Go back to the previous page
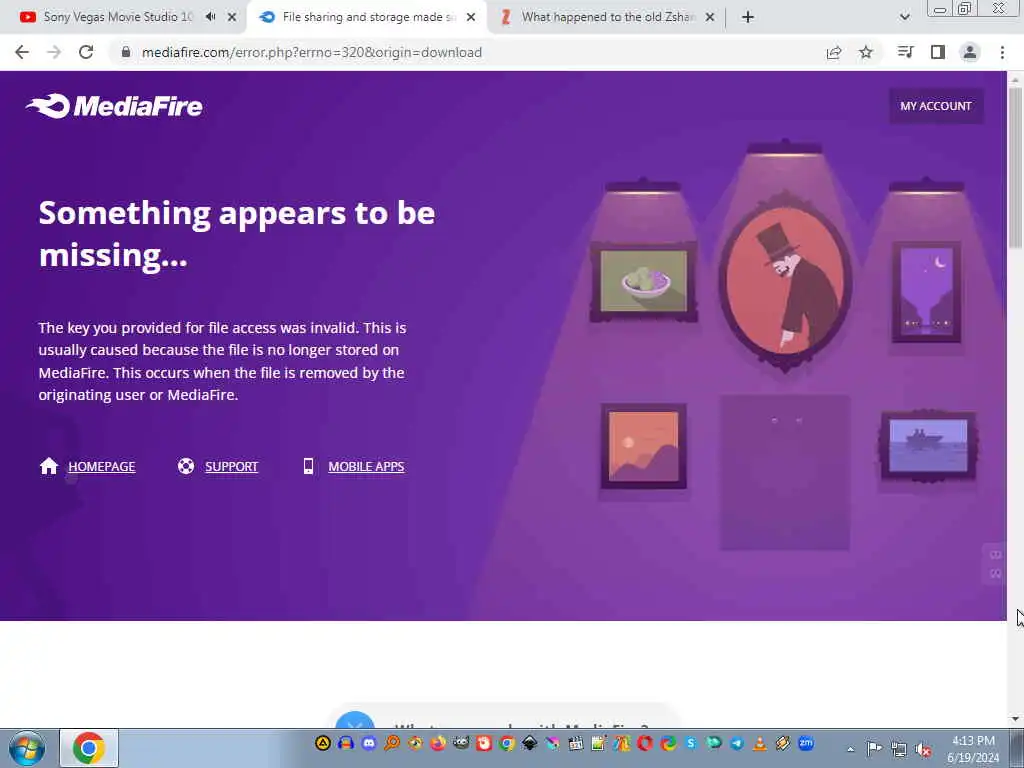The height and width of the screenshot is (768, 1024). pos(22,52)
